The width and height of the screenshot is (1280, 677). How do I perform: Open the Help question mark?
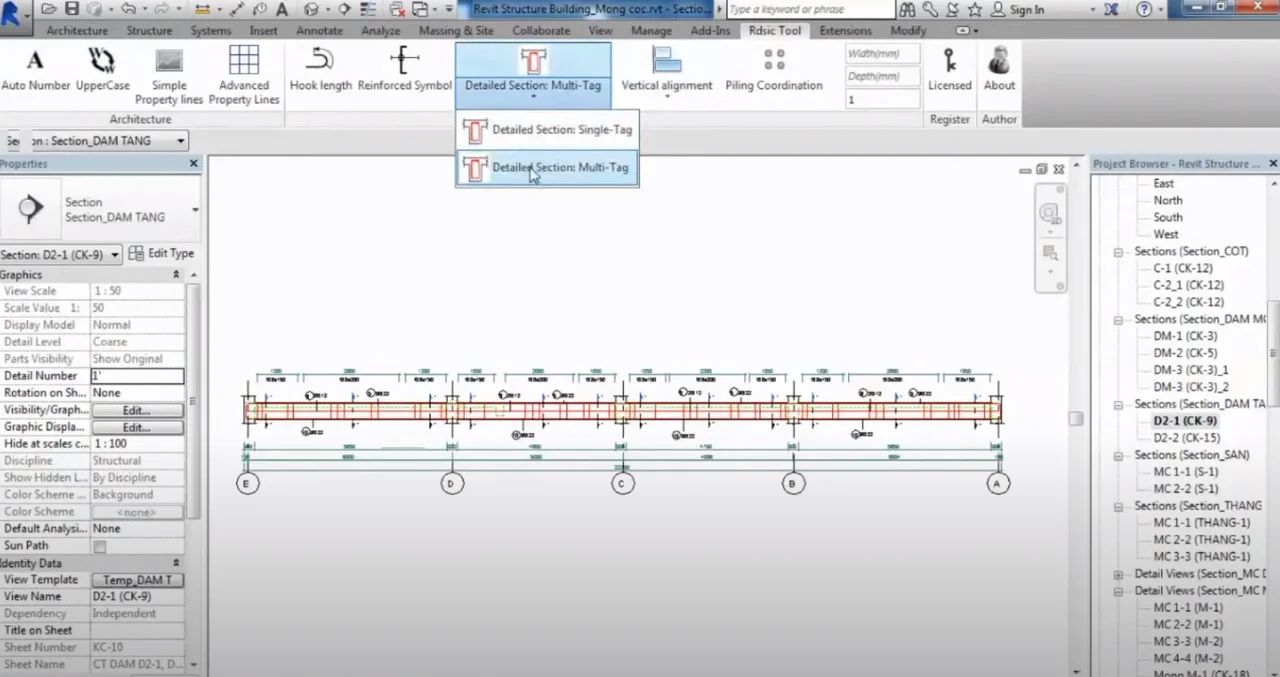click(x=1145, y=9)
